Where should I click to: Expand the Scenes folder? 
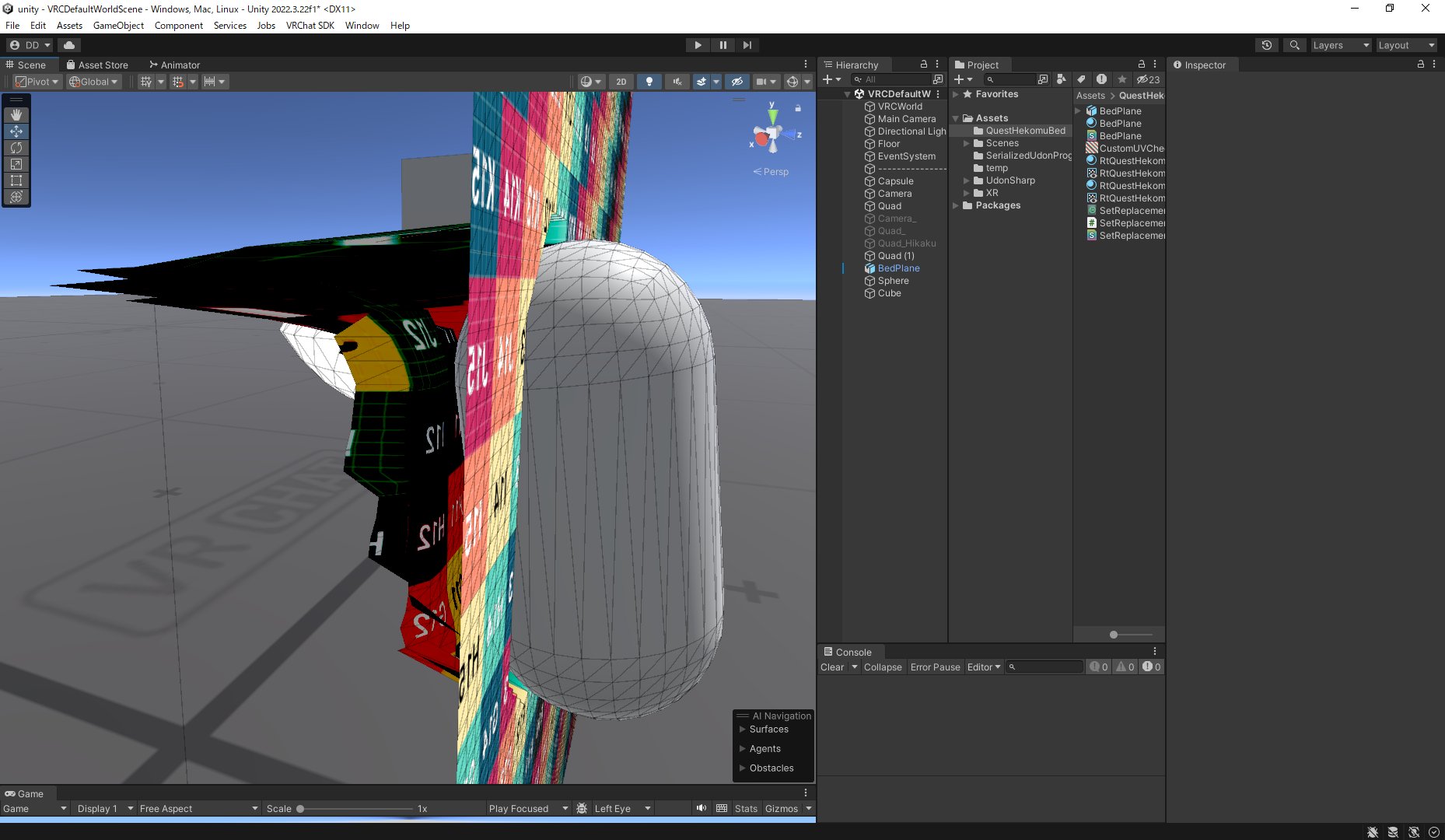coord(967,143)
